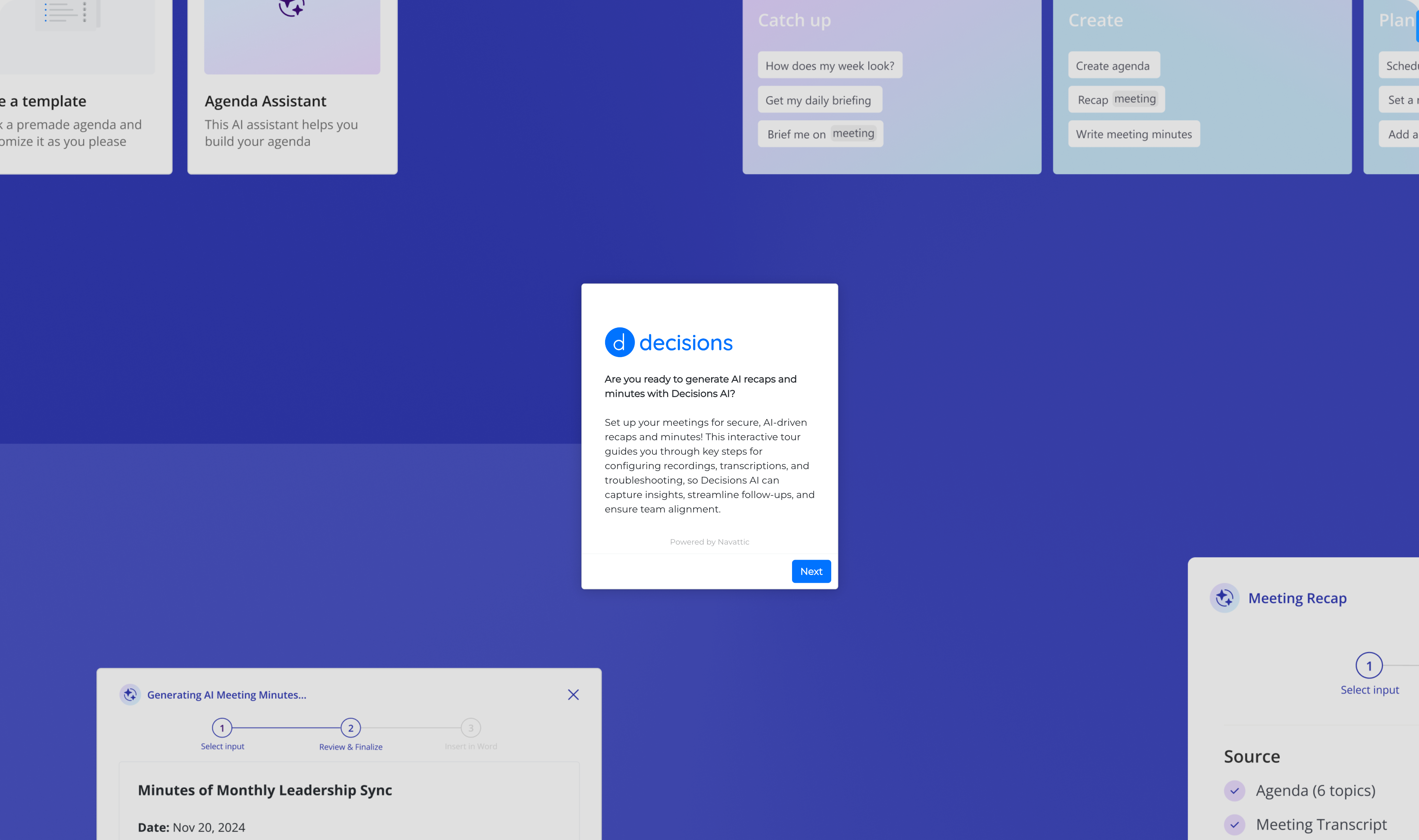Click the 'Meeting Recap' title text
The height and width of the screenshot is (840, 1419).
pyautogui.click(x=1297, y=598)
